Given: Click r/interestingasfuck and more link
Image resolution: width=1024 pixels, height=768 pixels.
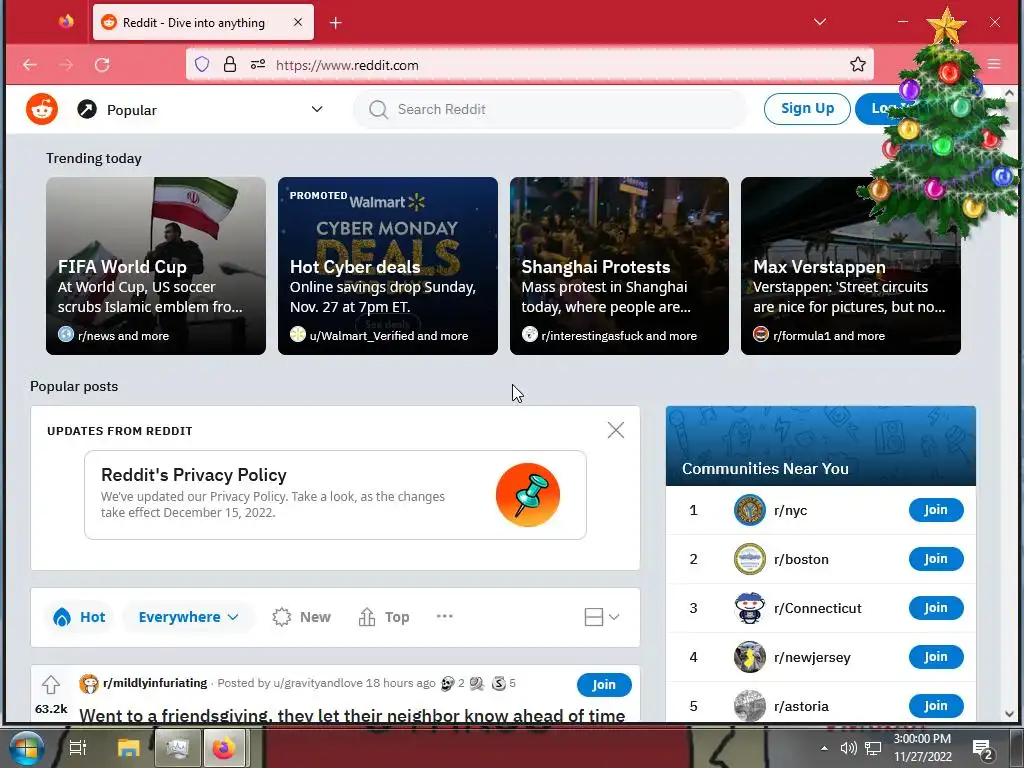Looking at the screenshot, I should click(x=619, y=336).
